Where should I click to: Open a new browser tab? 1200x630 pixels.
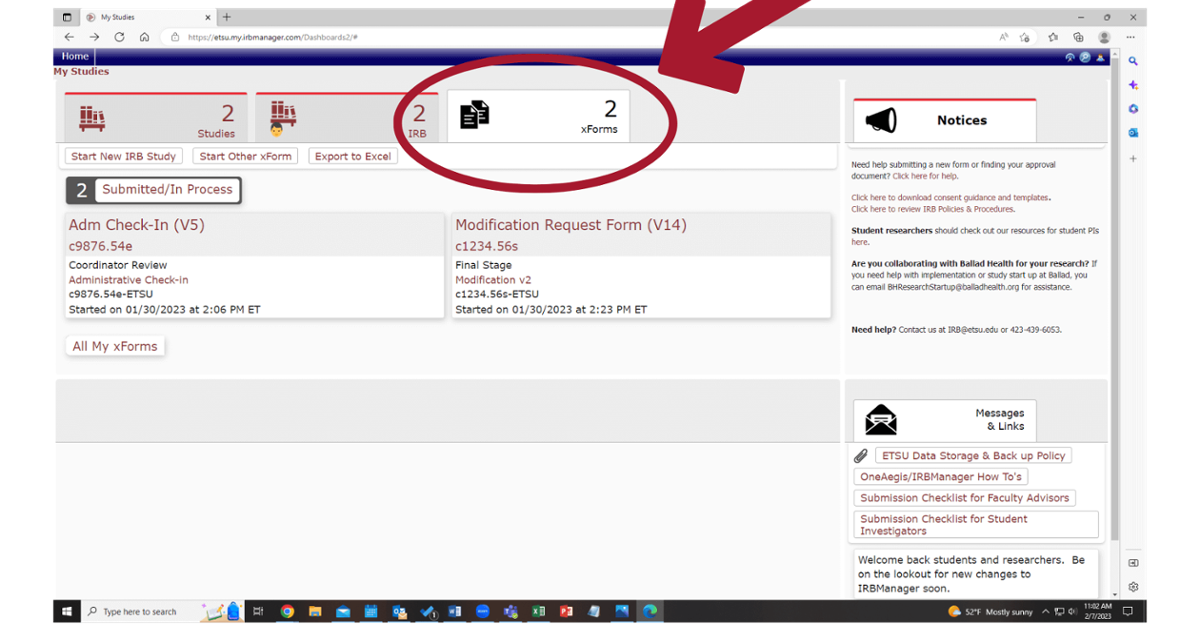227,17
